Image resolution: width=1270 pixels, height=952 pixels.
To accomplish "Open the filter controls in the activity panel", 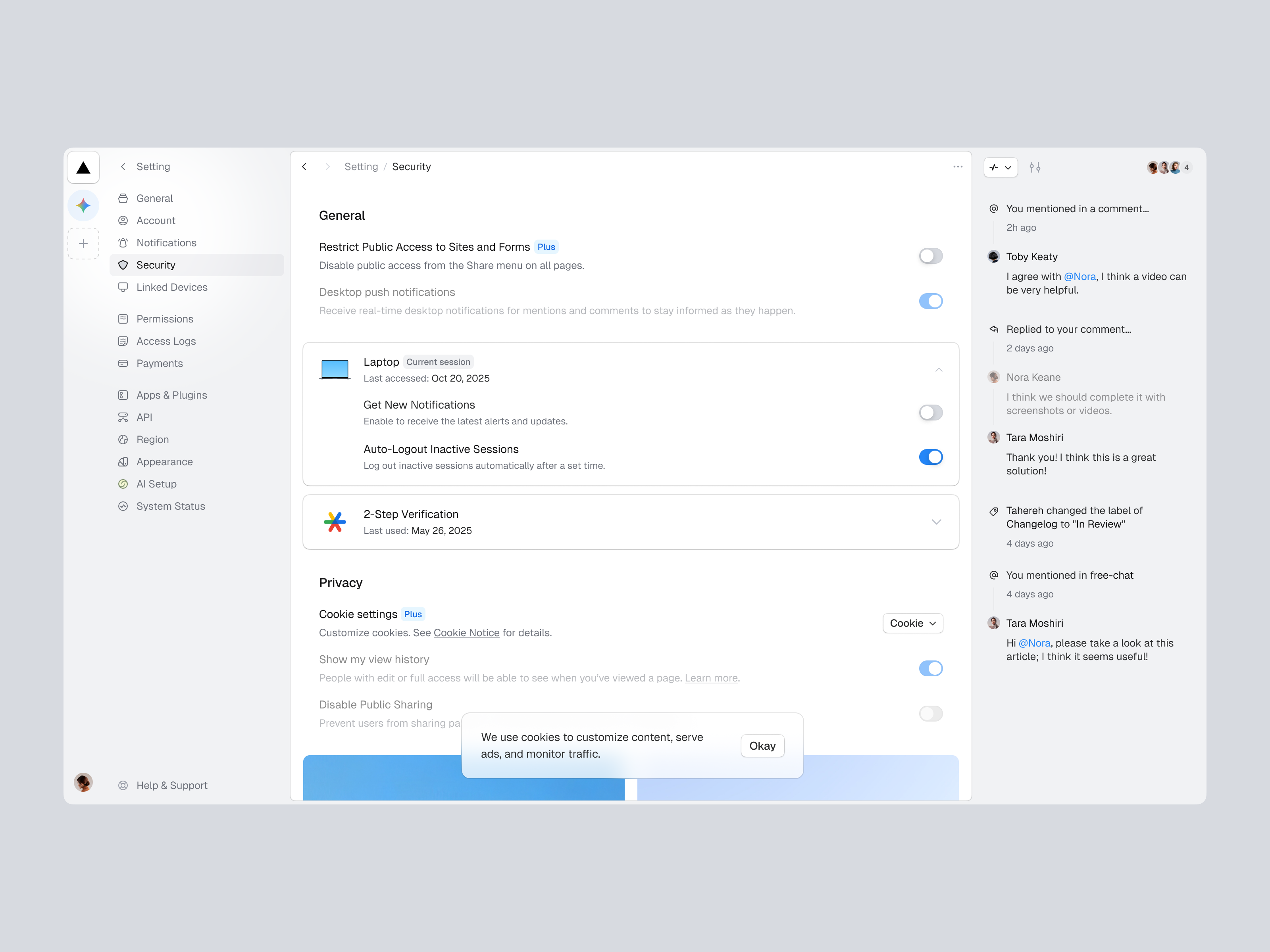I will click(1036, 167).
